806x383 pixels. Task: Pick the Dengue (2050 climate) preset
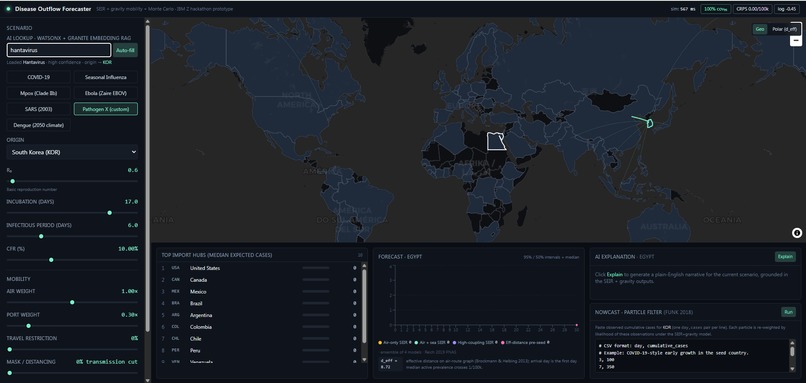pos(39,125)
